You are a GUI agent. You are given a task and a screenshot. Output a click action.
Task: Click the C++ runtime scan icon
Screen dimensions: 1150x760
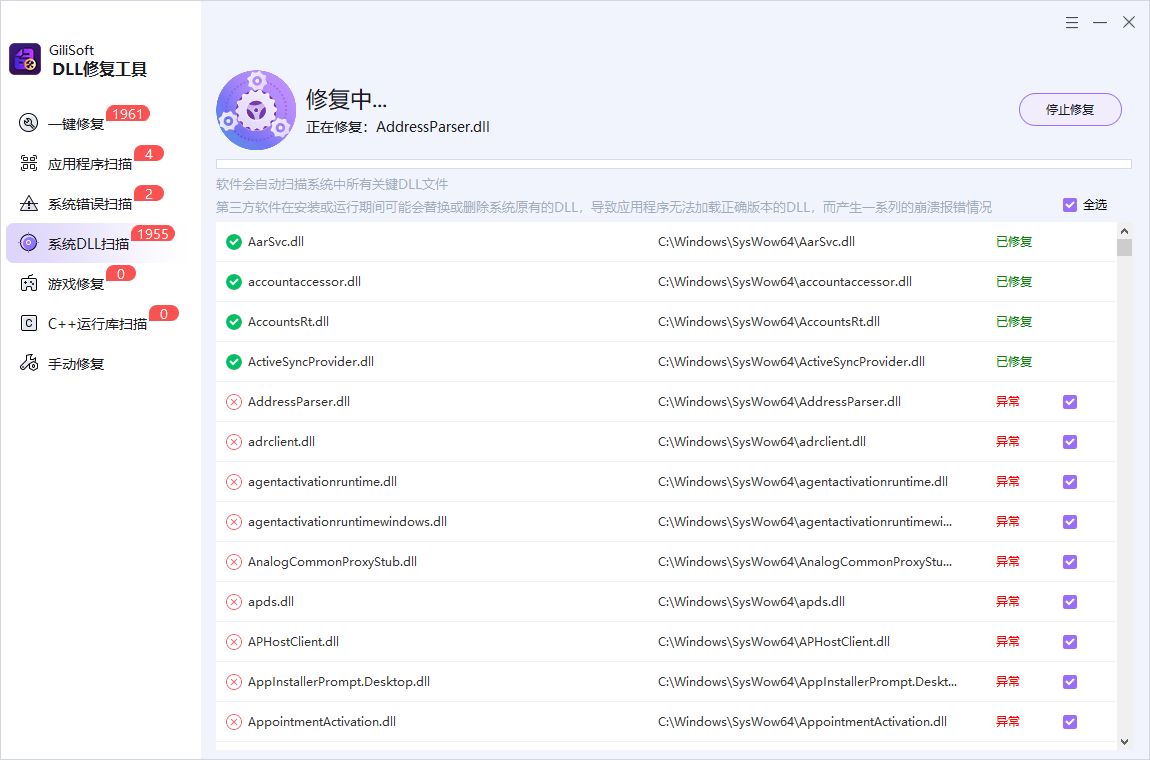pos(29,323)
